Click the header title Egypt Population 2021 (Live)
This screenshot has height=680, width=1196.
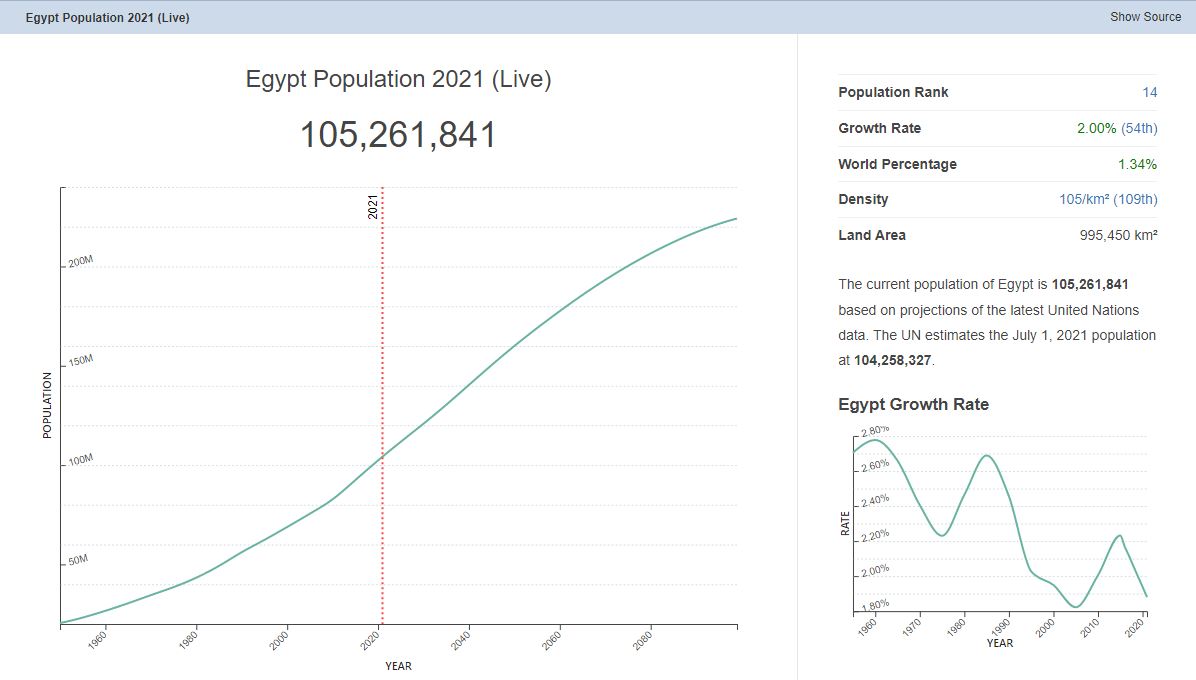tap(108, 18)
